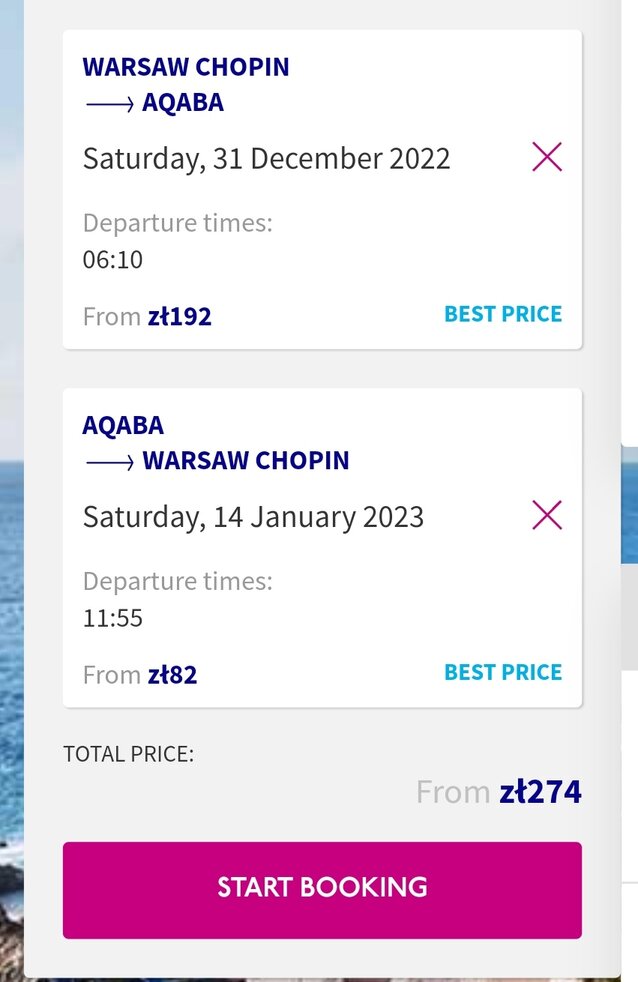
Task: Click the TOTAL PRICE label
Action: click(128, 754)
